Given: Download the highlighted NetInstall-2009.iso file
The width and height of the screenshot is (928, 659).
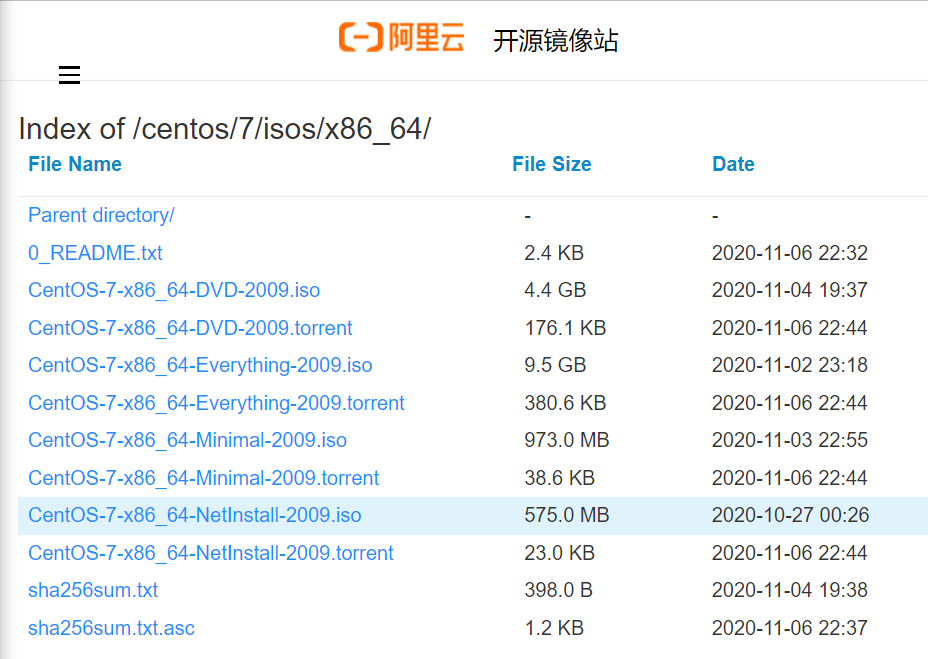Looking at the screenshot, I should (x=198, y=515).
